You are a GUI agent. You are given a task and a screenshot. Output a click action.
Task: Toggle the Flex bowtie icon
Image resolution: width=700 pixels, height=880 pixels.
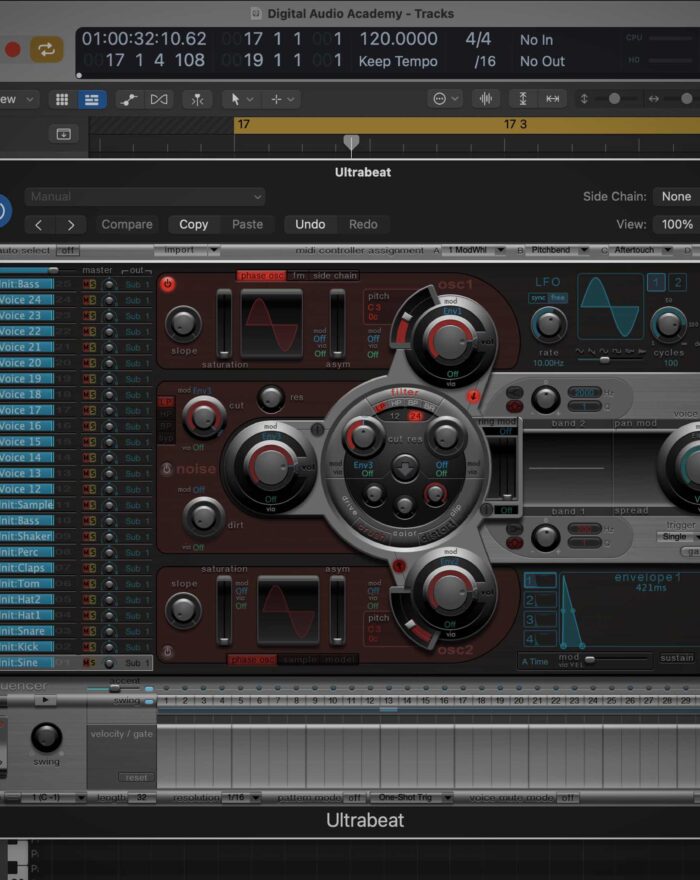coord(159,99)
